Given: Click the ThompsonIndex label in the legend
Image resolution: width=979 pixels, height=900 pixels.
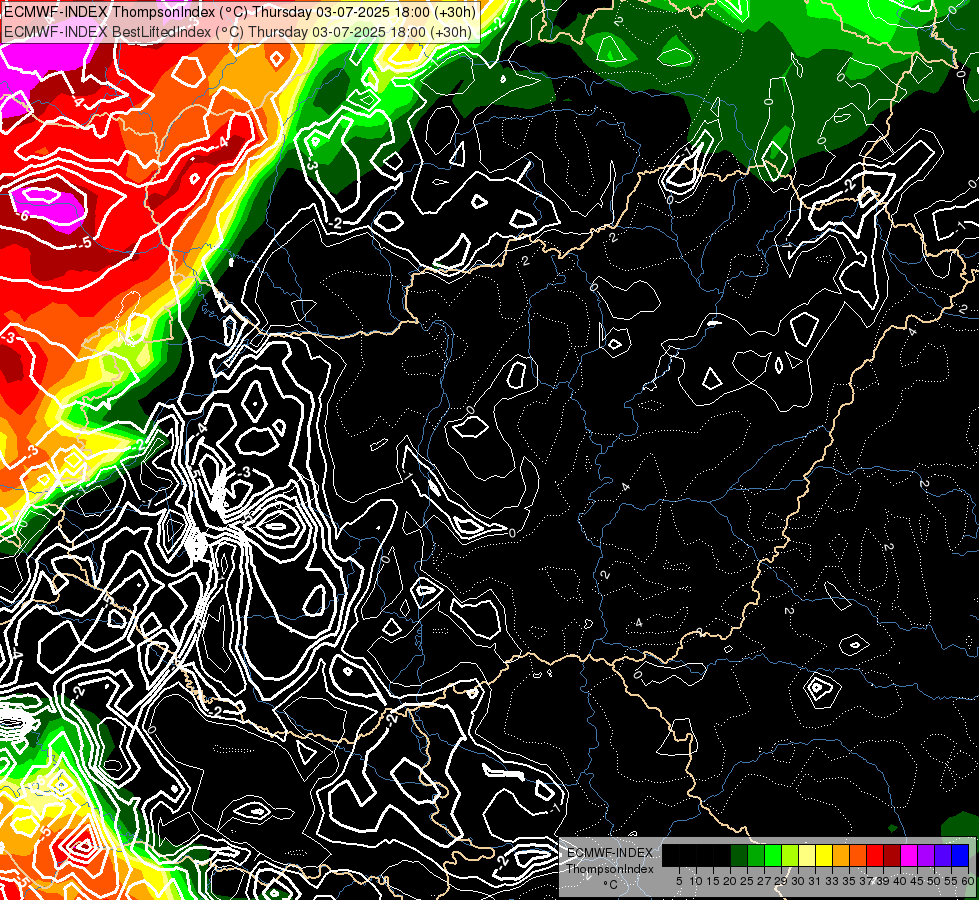Looking at the screenshot, I should (x=610, y=869).
